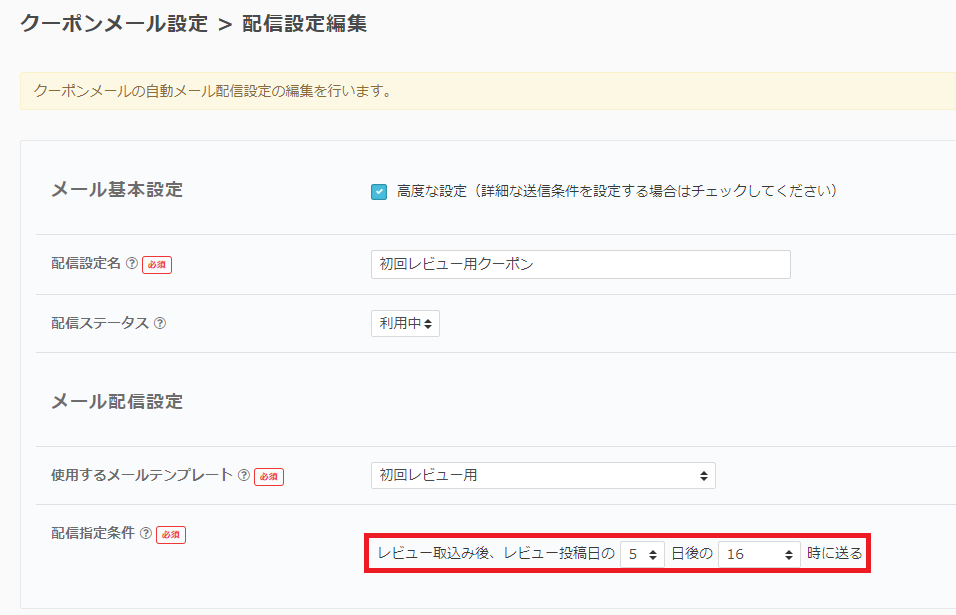956x615 pixels.
Task: Expand the mail template dropdown 初回レビュー用
Action: click(x=543, y=476)
